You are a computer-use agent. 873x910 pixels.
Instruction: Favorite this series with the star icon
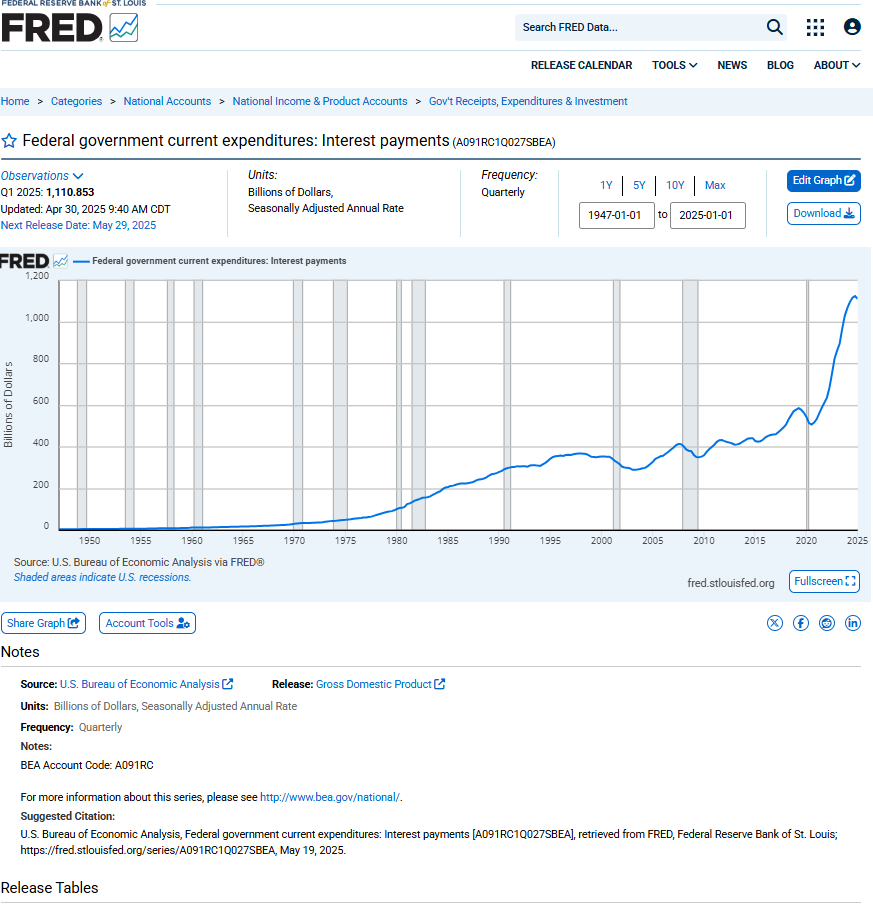pyautogui.click(x=9, y=141)
